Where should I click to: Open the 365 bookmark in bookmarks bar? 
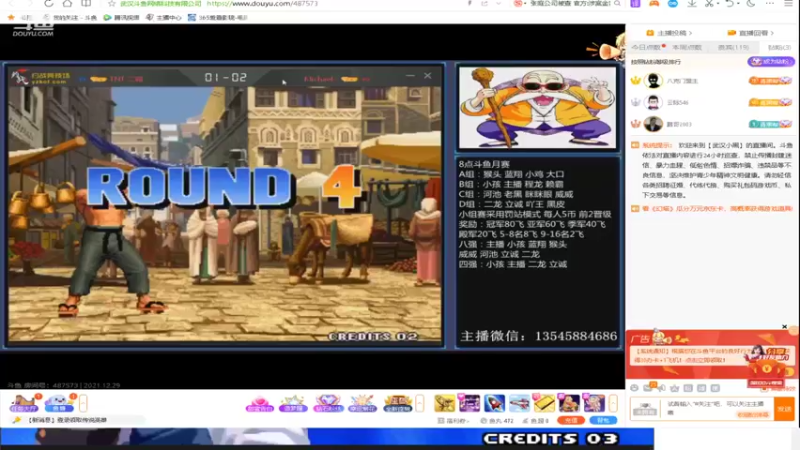[218, 17]
